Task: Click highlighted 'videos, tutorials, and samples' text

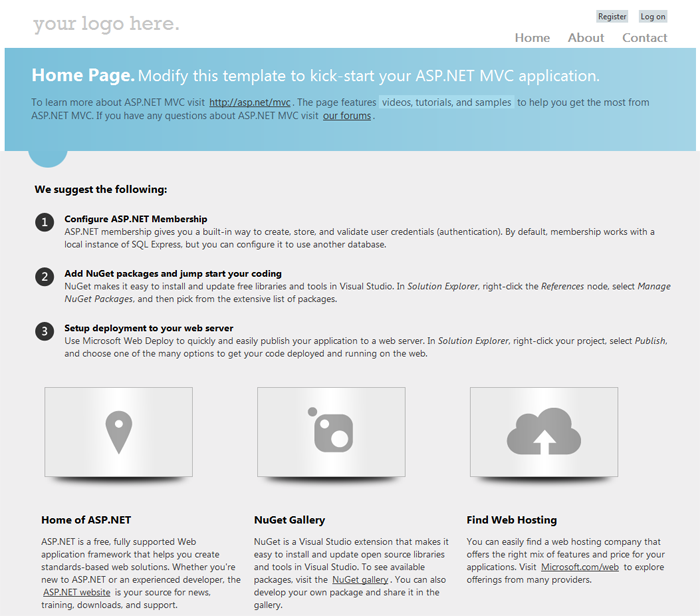Action: tap(446, 102)
